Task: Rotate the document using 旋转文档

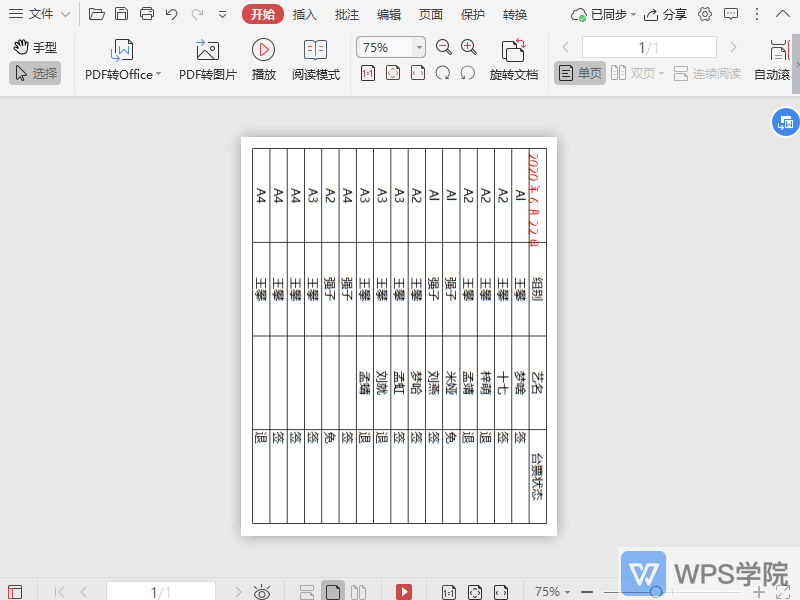Action: tap(514, 60)
